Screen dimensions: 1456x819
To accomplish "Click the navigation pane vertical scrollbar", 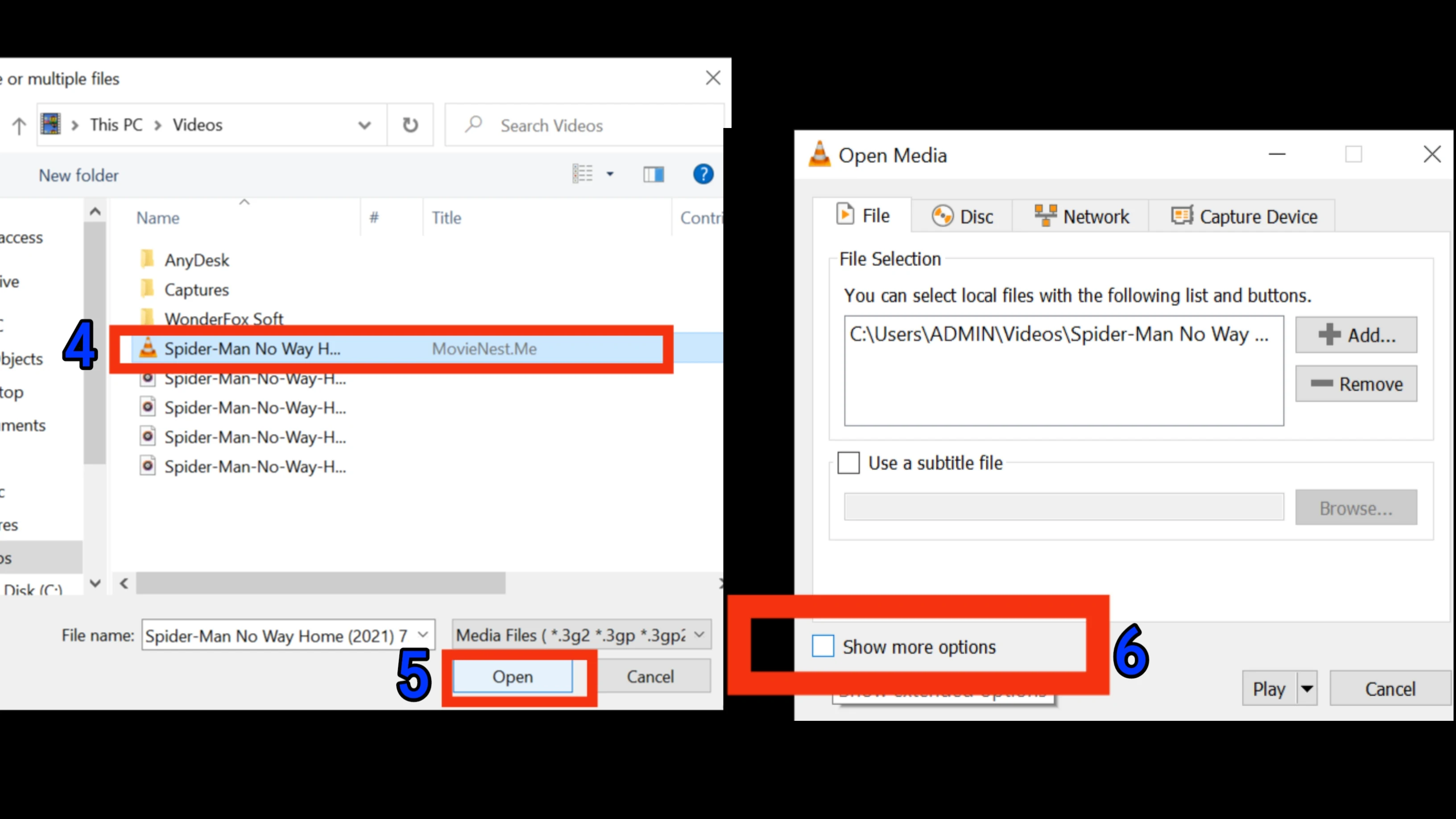I will (x=95, y=343).
